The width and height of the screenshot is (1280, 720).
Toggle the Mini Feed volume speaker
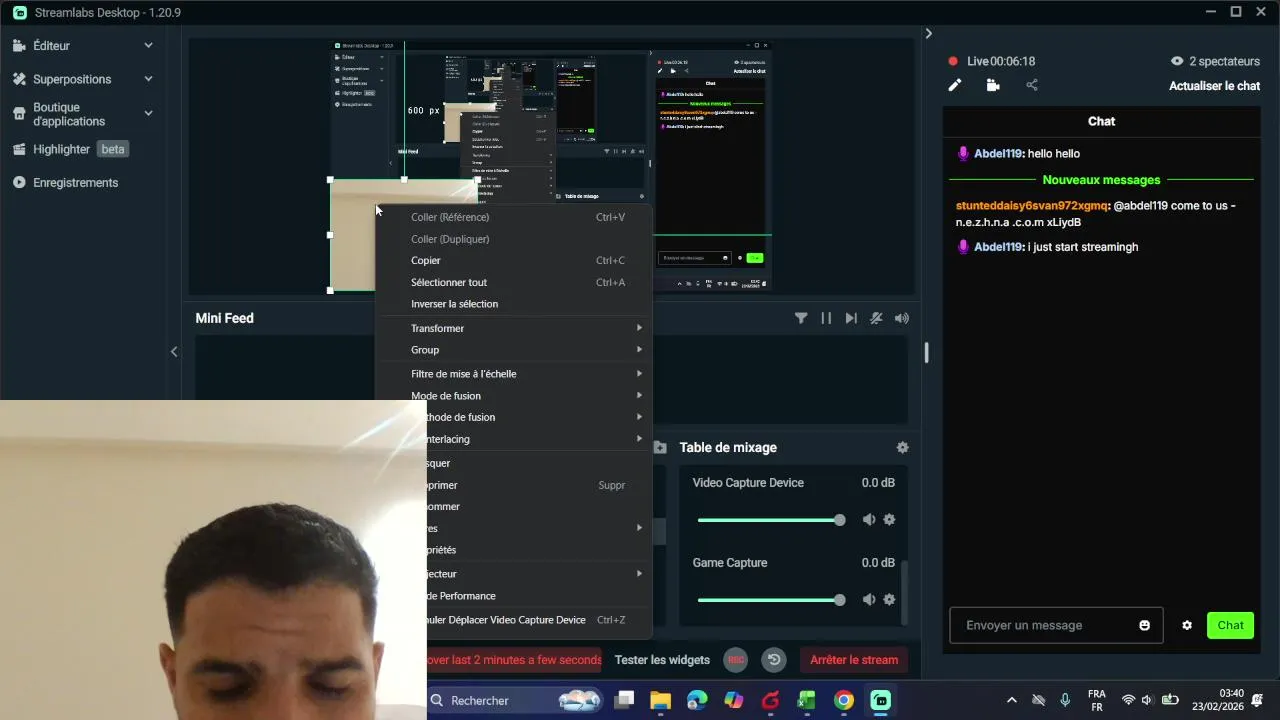(902, 318)
